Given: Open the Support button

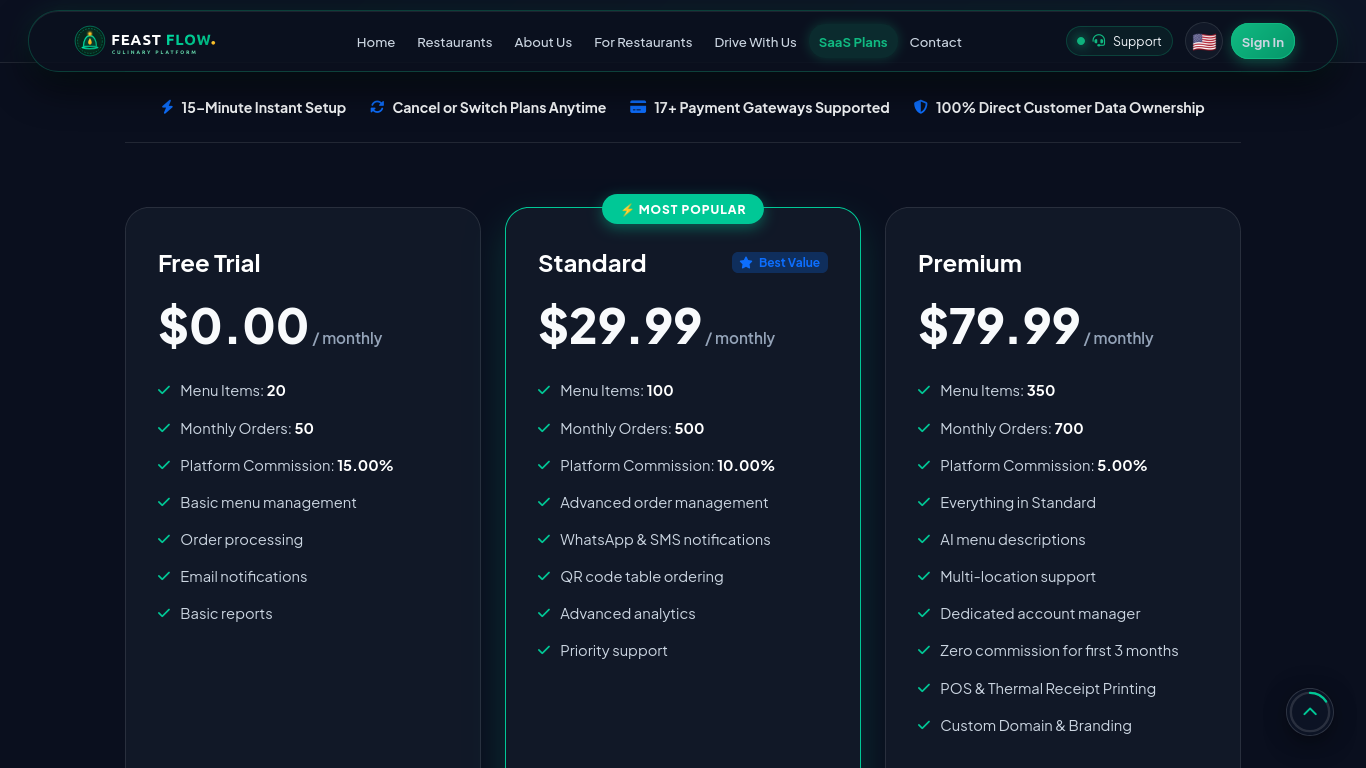Looking at the screenshot, I should point(1119,41).
